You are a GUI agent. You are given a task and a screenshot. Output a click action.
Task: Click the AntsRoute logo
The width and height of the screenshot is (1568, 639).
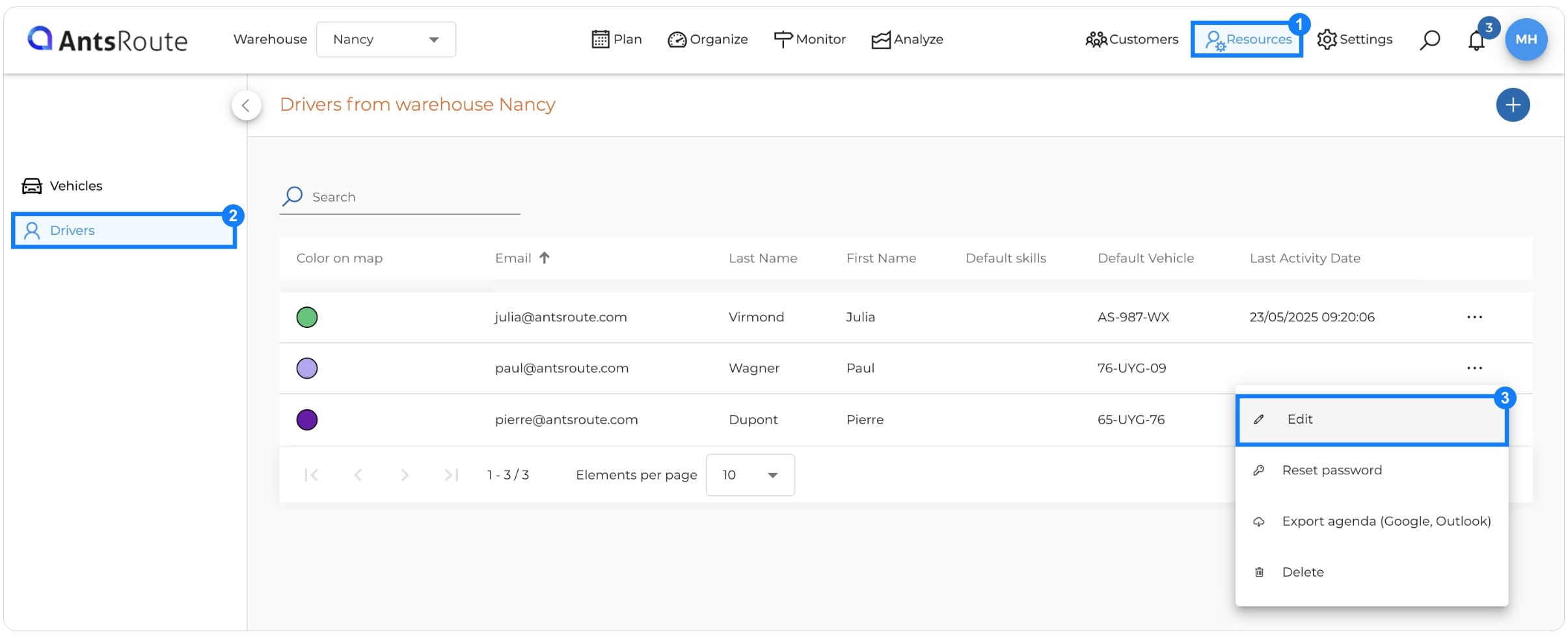click(107, 40)
